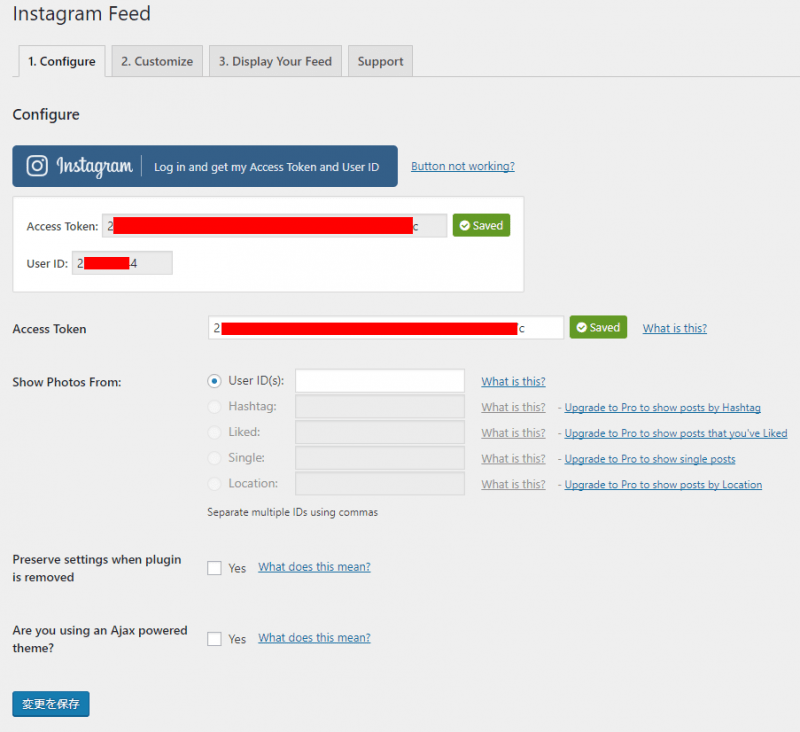
Task: Open What is this? link for Liked
Action: click(x=513, y=433)
